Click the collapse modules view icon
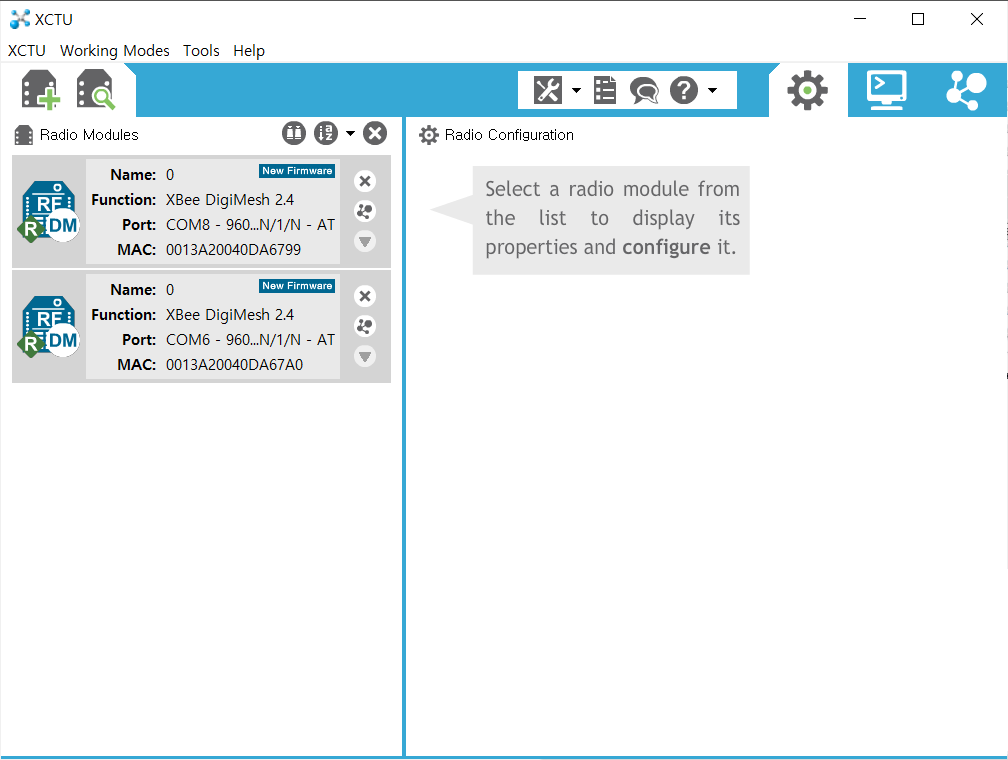This screenshot has height=760, width=1008. pyautogui.click(x=294, y=133)
